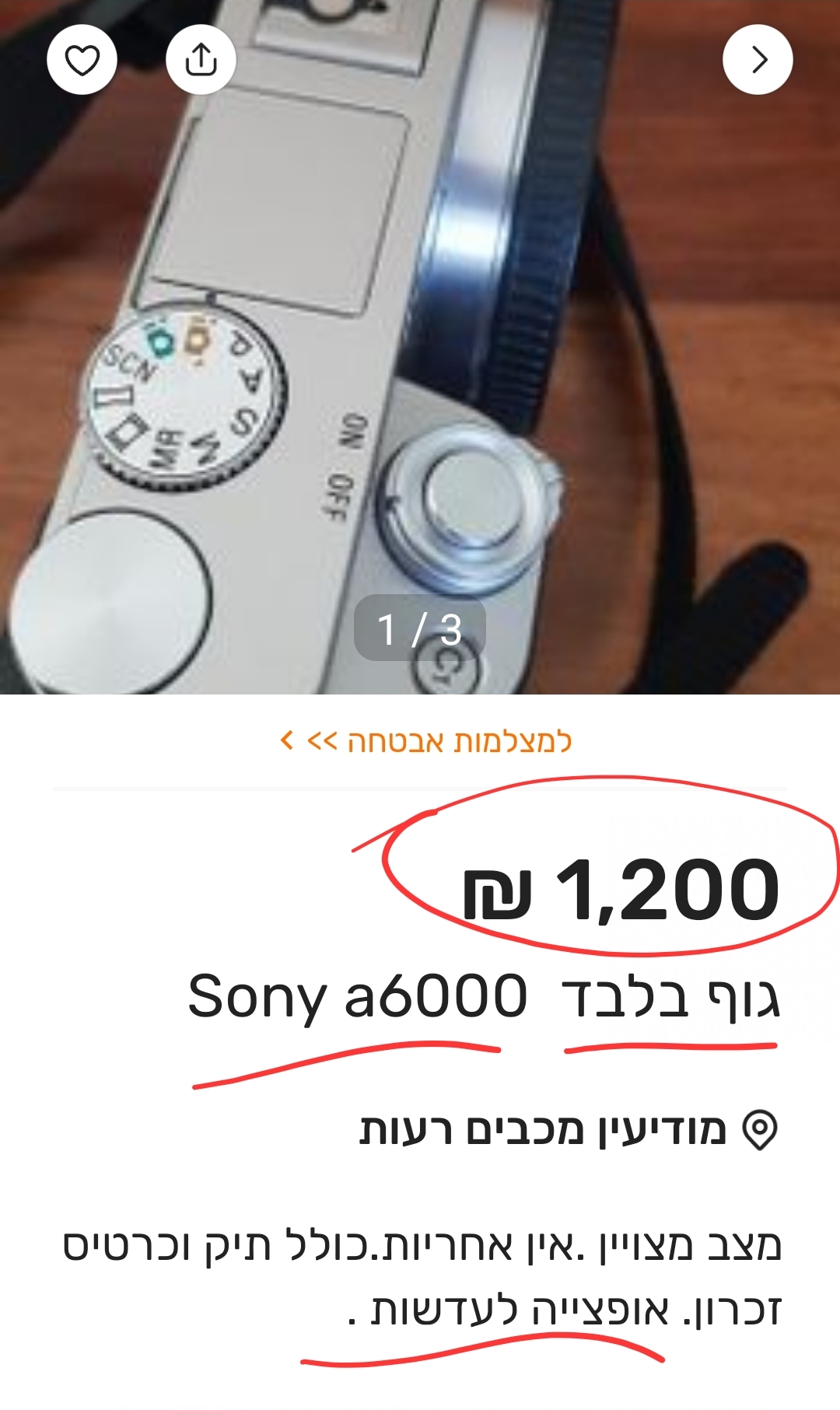Go to next photo with right arrow
Screen dimensions: 840x1410
pos(758,60)
